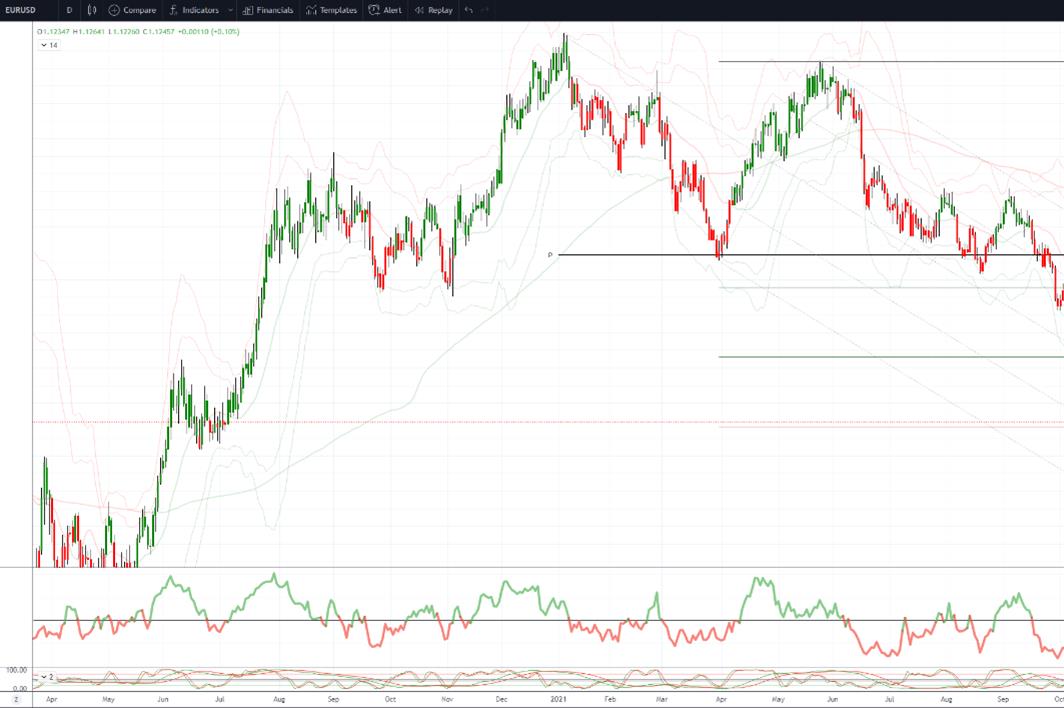Screen dimensions: 1064x708
Task: Start bar Replay mode
Action: coord(434,10)
